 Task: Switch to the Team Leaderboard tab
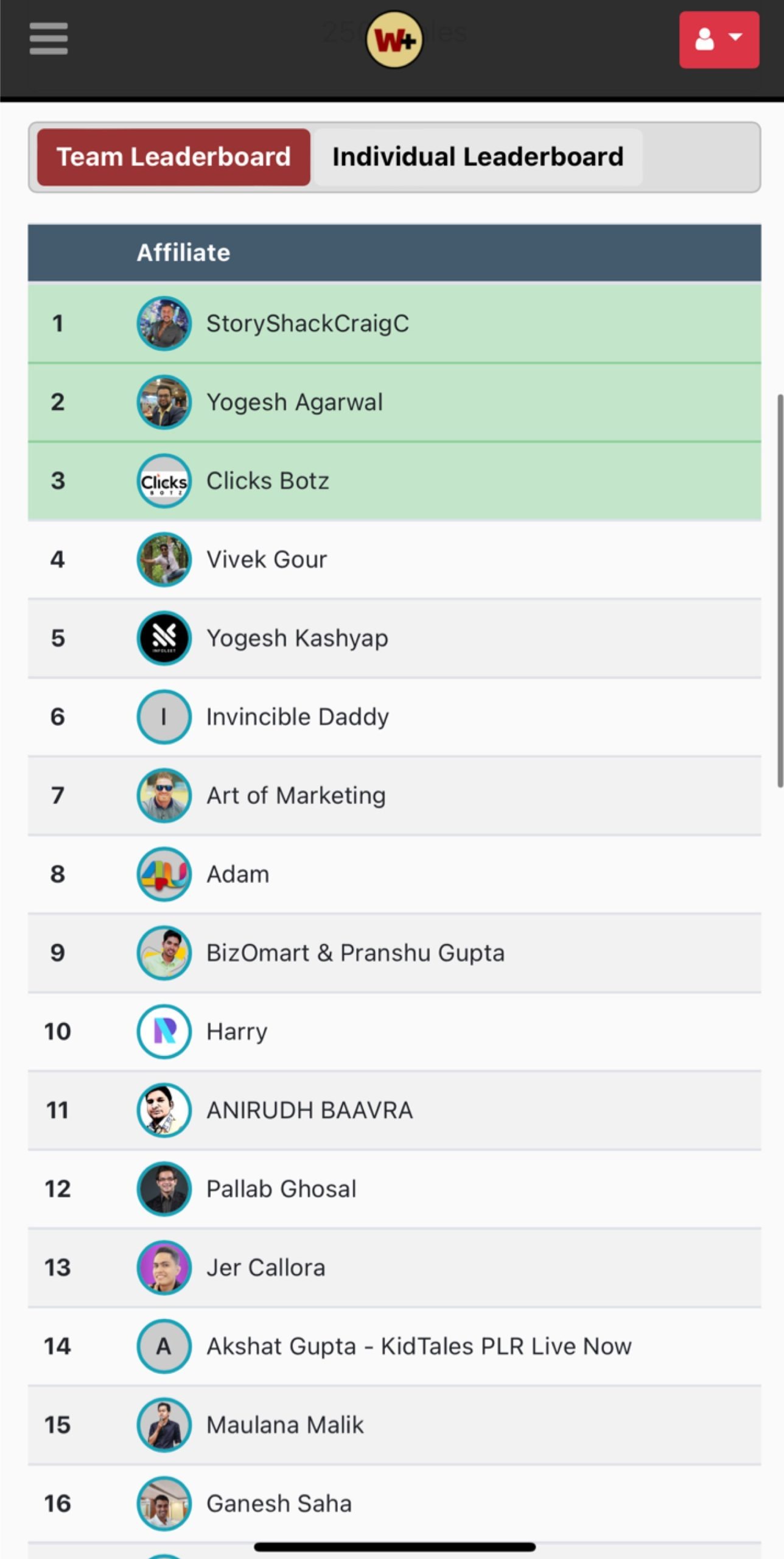click(x=173, y=157)
